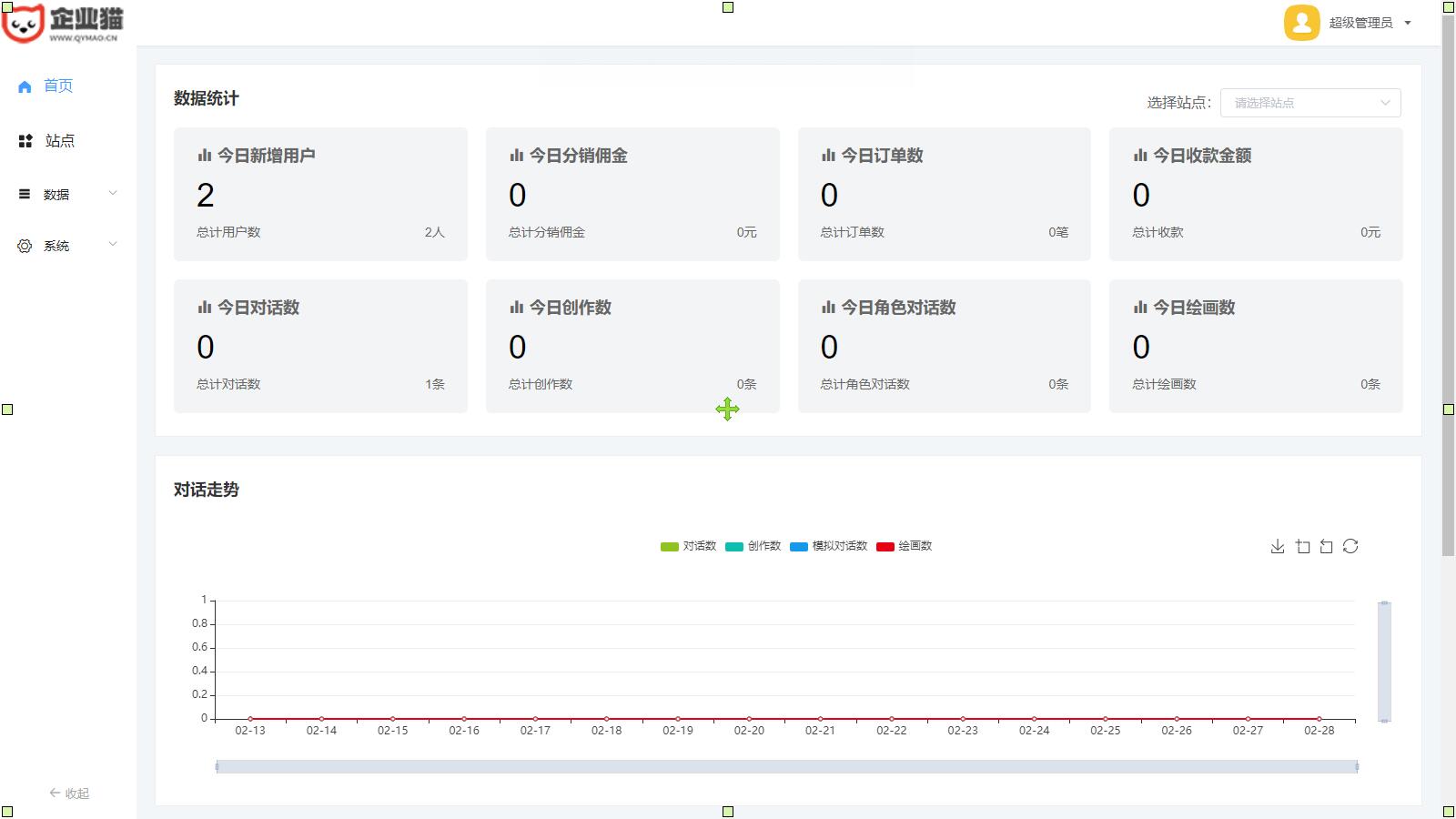Click the 今日新增用户 statistics card

[x=320, y=194]
